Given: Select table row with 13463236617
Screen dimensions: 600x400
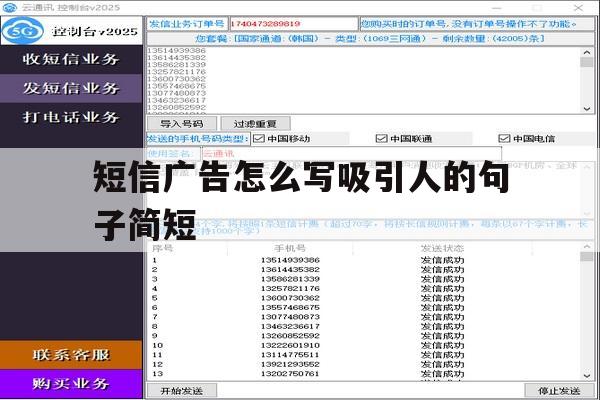Looking at the screenshot, I should (364, 327).
